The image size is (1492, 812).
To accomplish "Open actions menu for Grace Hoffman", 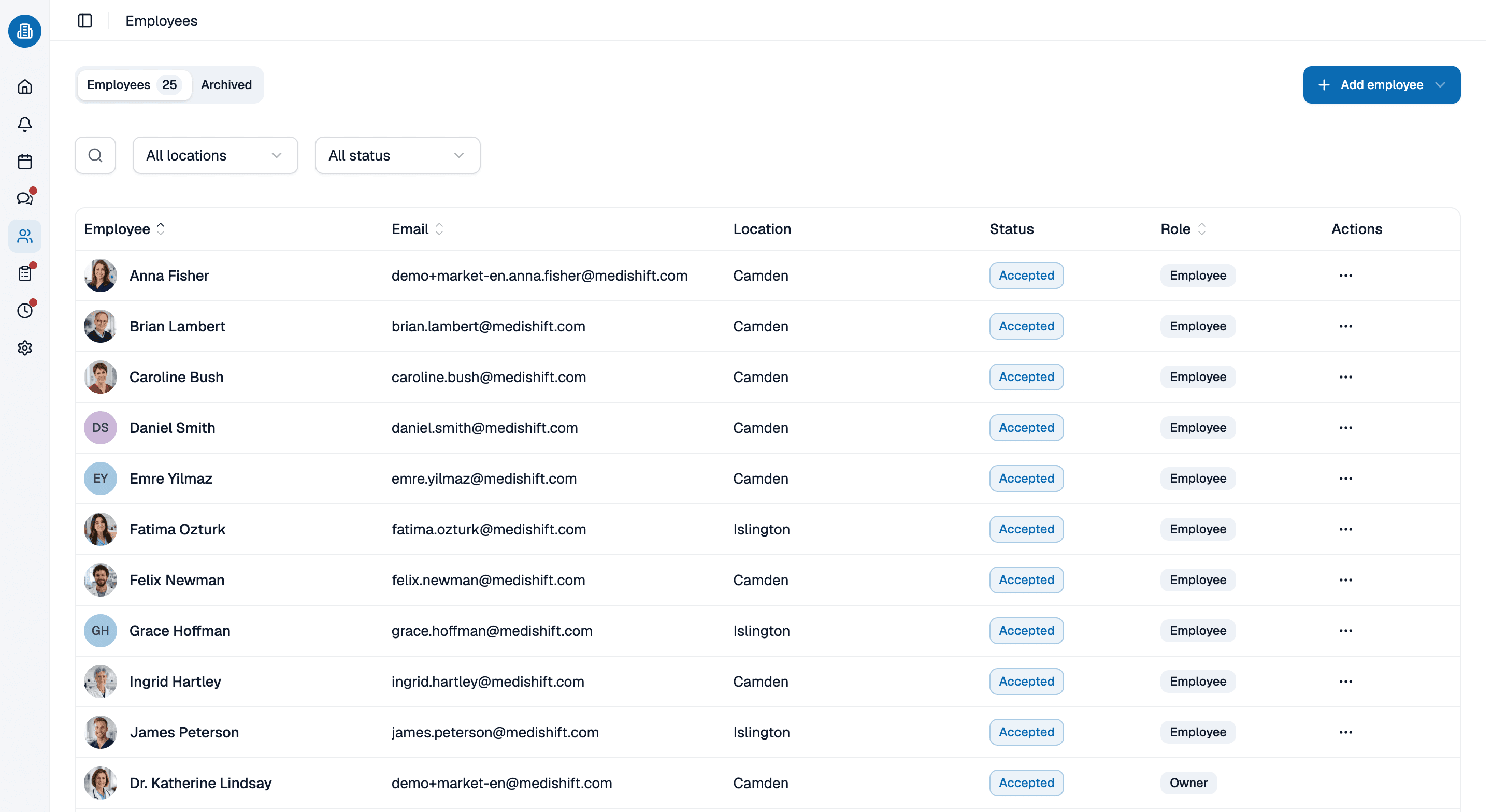I will coord(1345,631).
